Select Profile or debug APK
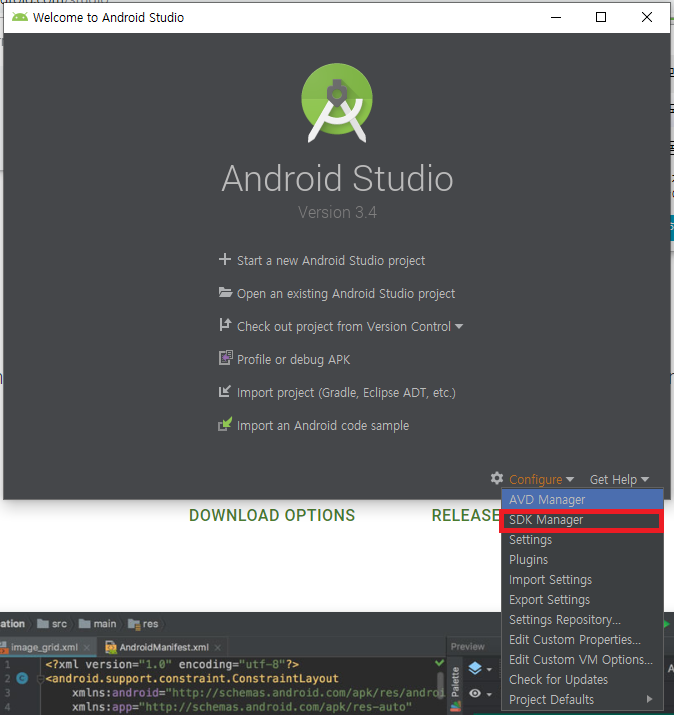Screen dimensions: 674x715 coord(294,360)
